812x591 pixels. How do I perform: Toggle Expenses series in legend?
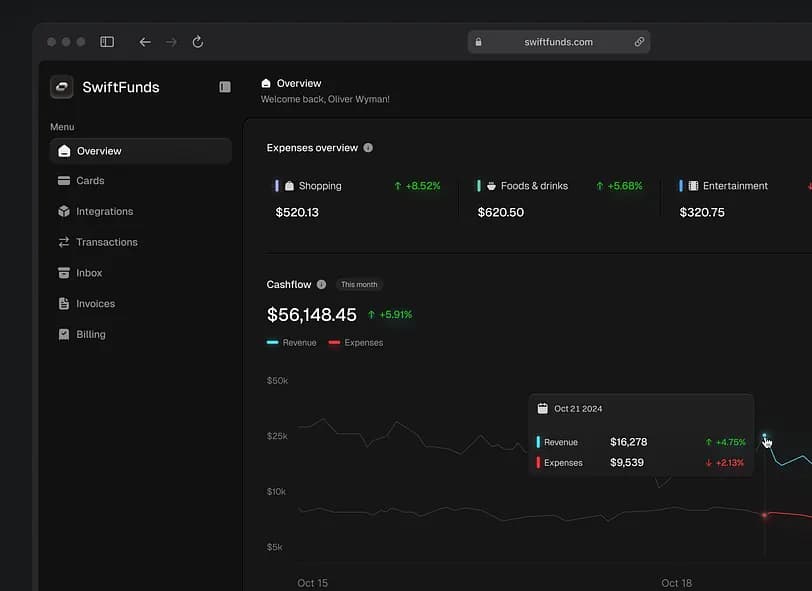(x=356, y=343)
